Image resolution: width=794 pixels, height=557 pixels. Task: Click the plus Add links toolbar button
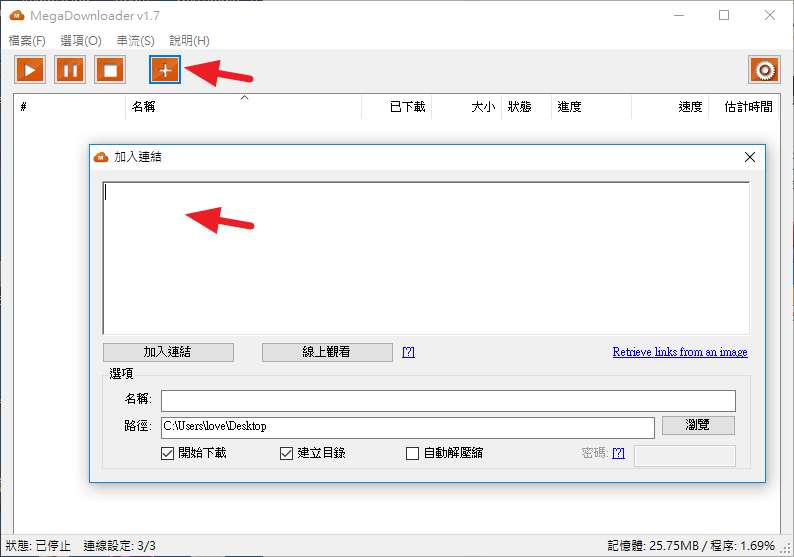point(165,70)
